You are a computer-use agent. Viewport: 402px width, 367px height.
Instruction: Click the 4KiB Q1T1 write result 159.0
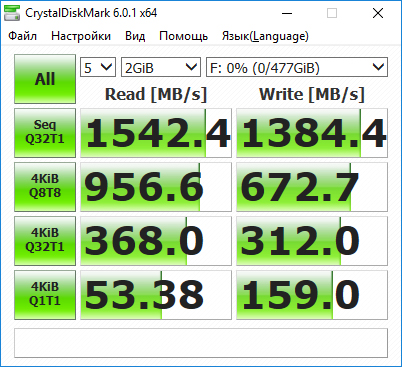pyautogui.click(x=312, y=295)
